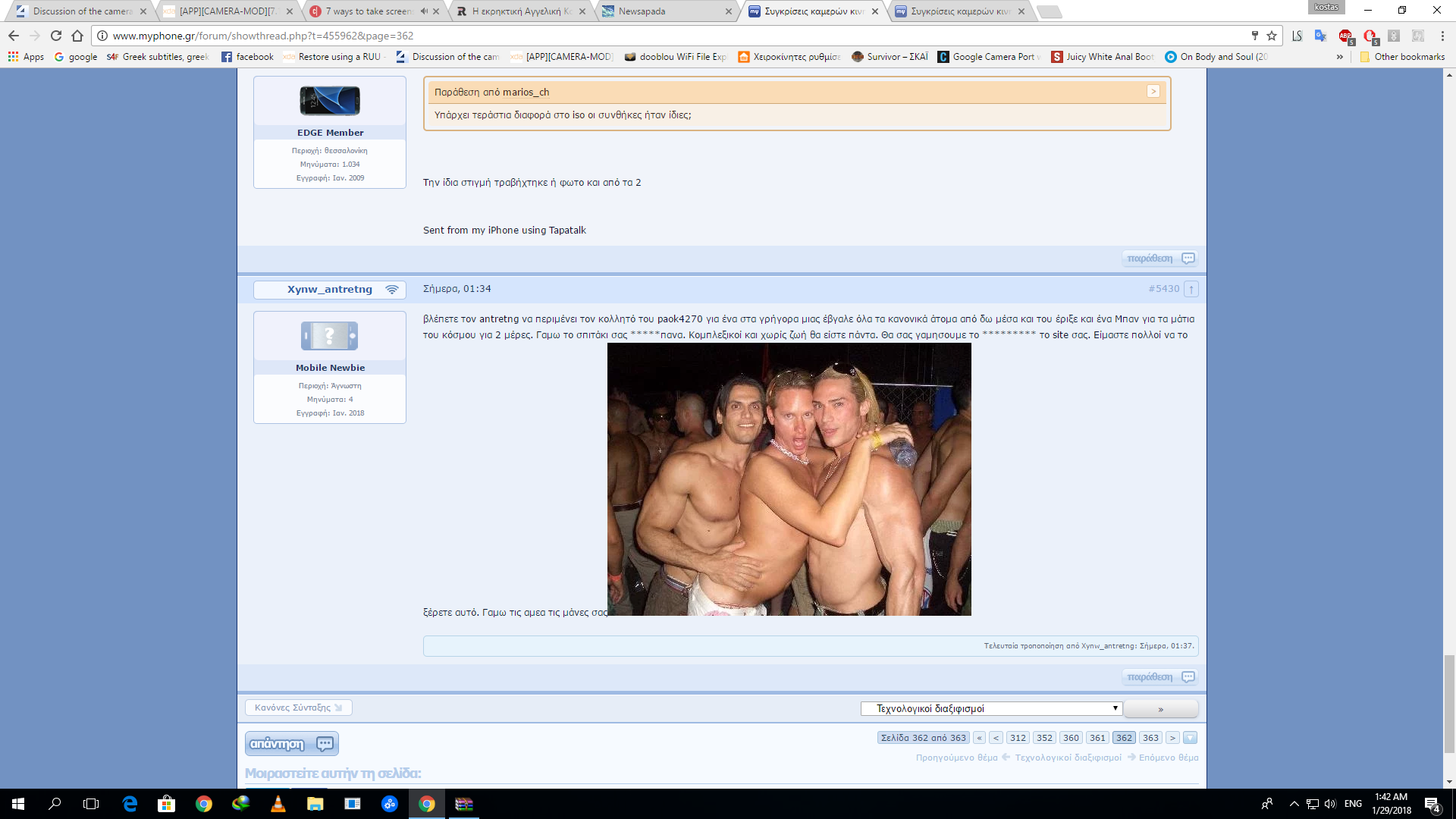This screenshot has height=819, width=1456.
Task: Launch VLC from the taskbar
Action: point(278,804)
